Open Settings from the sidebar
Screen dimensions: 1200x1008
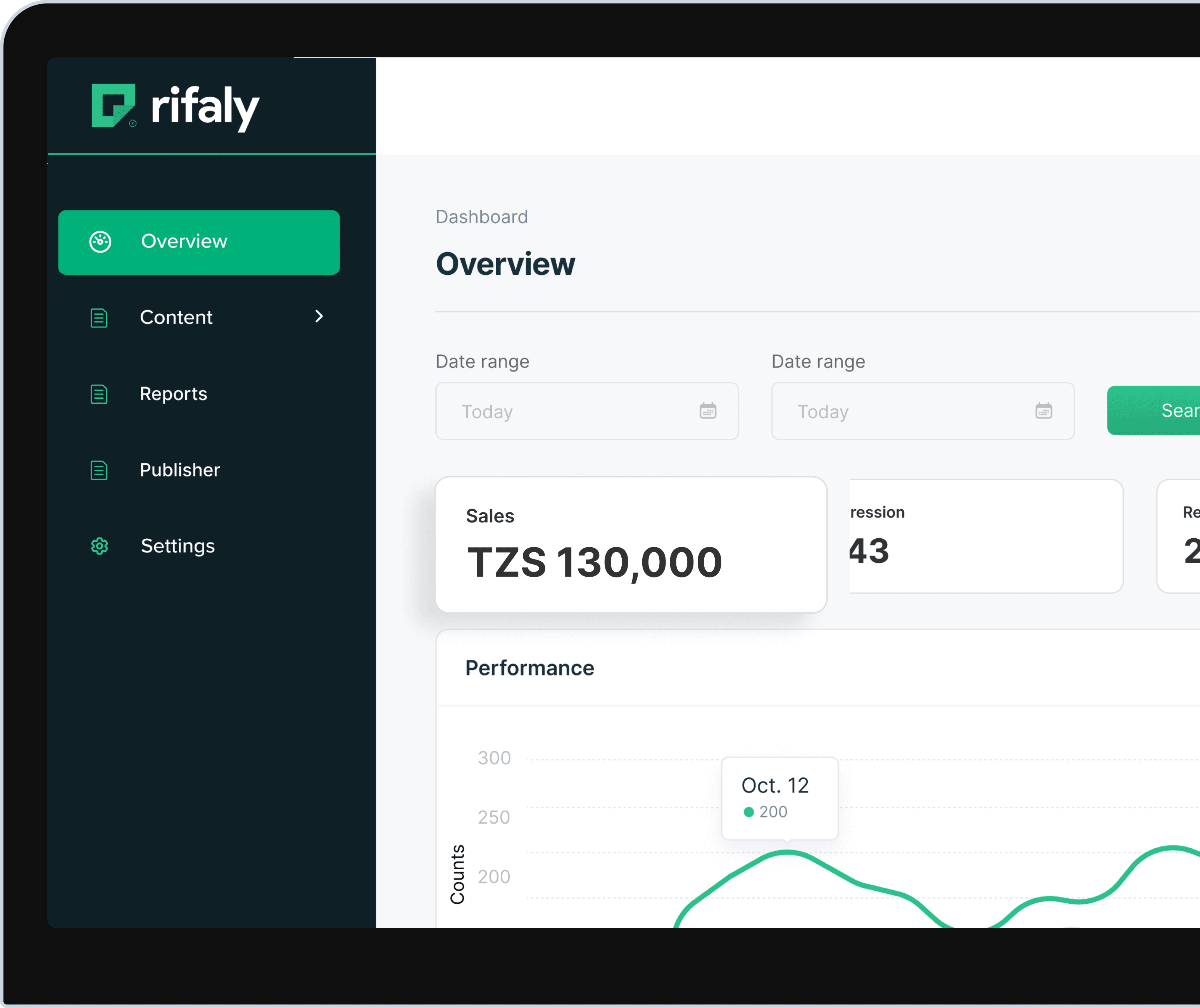click(x=178, y=546)
